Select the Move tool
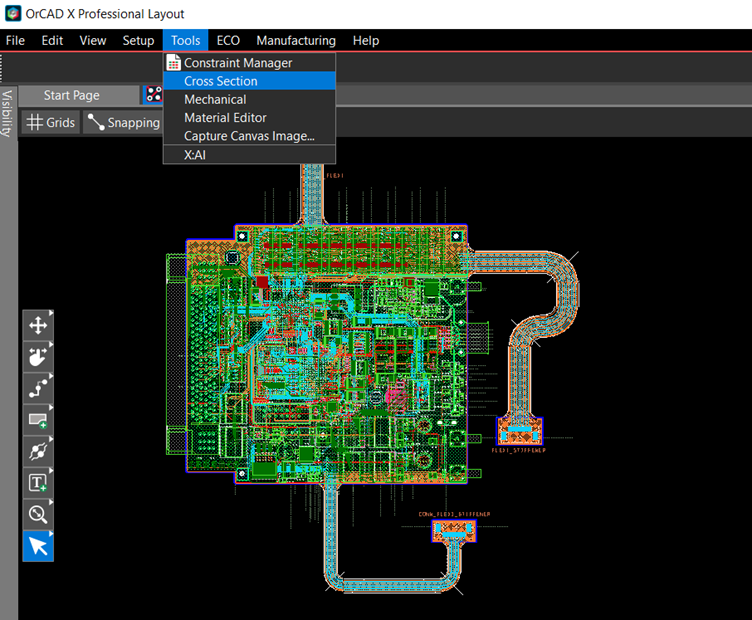This screenshot has width=752, height=620. [38, 325]
